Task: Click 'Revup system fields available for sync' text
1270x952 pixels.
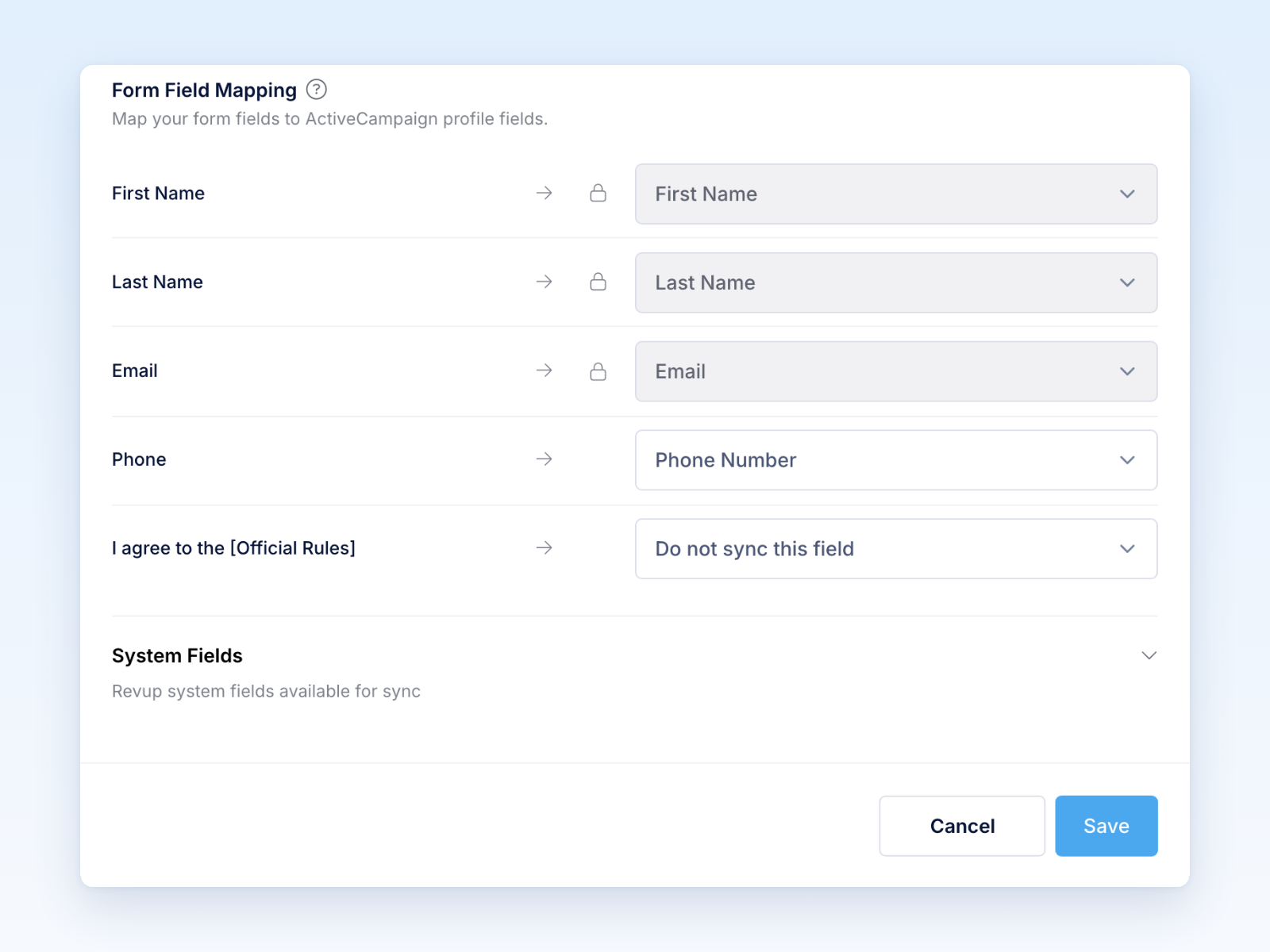Action: pos(266,691)
